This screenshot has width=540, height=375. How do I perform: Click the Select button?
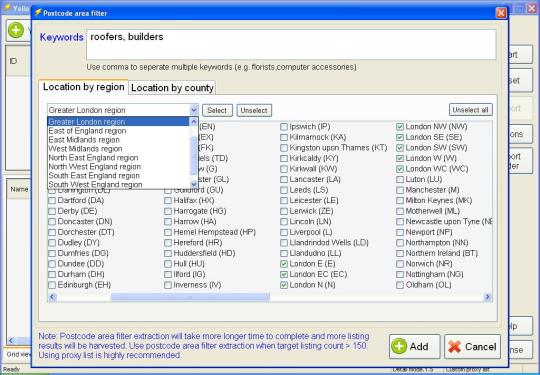217,110
